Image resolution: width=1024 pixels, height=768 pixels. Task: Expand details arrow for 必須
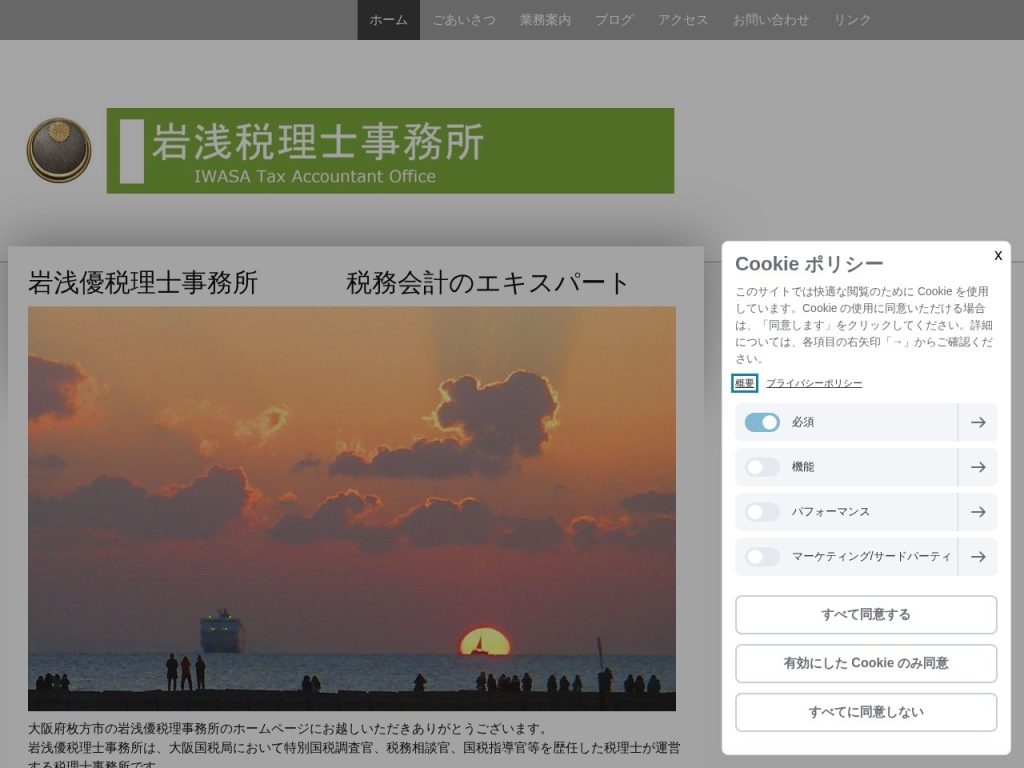point(978,423)
